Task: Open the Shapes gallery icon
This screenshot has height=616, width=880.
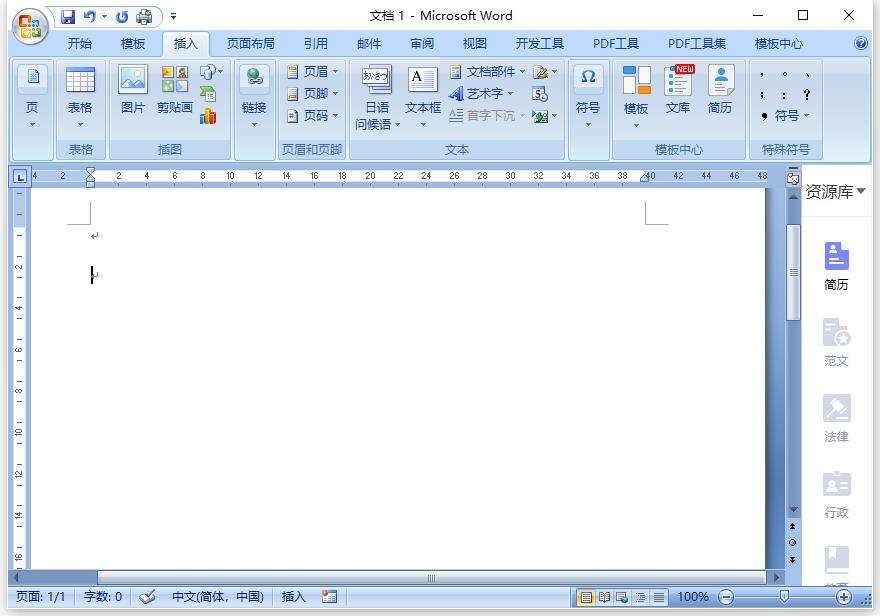Action: click(211, 72)
